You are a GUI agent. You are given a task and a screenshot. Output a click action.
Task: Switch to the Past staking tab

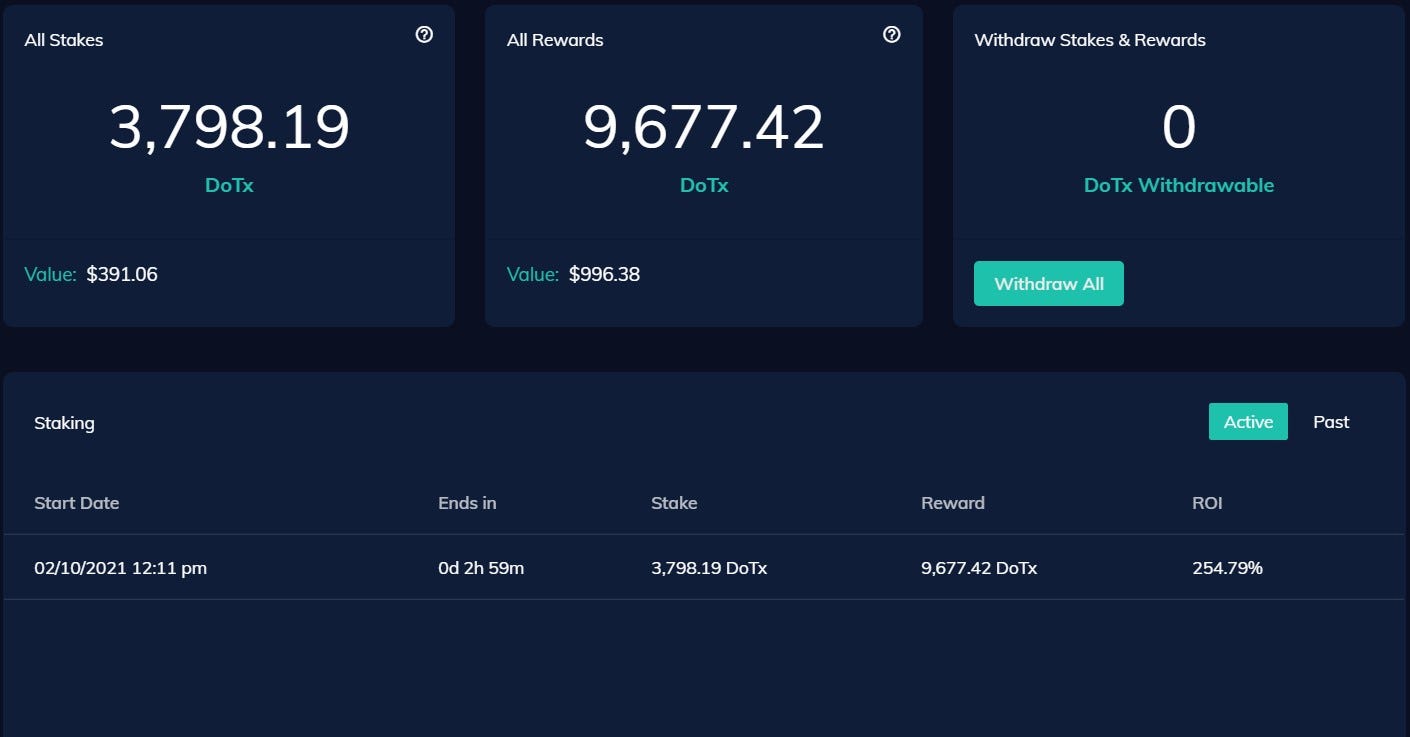pos(1331,422)
